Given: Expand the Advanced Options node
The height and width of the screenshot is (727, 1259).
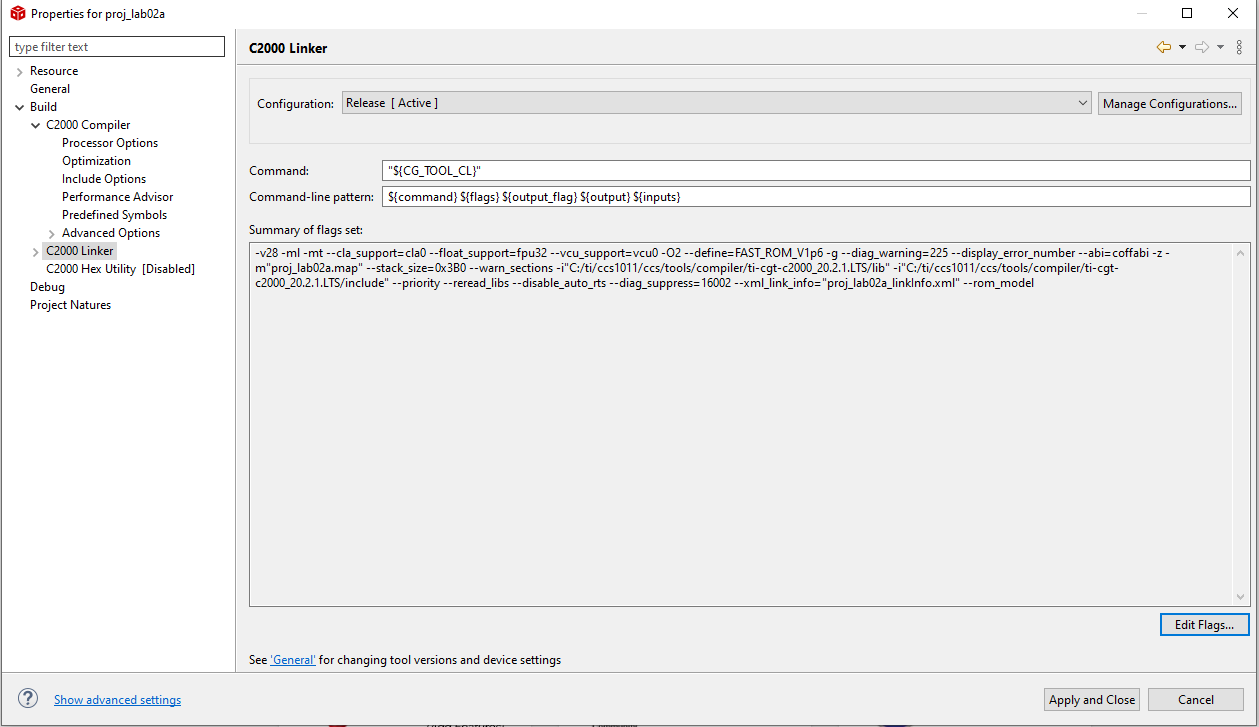Looking at the screenshot, I should point(52,233).
